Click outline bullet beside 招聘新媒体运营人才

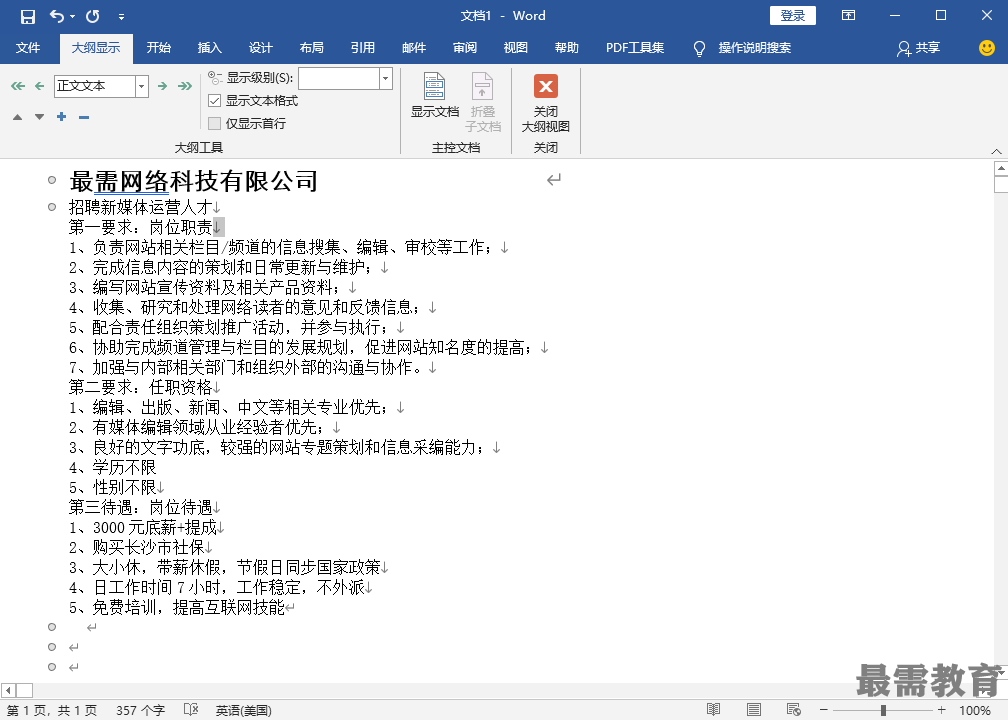(x=52, y=207)
